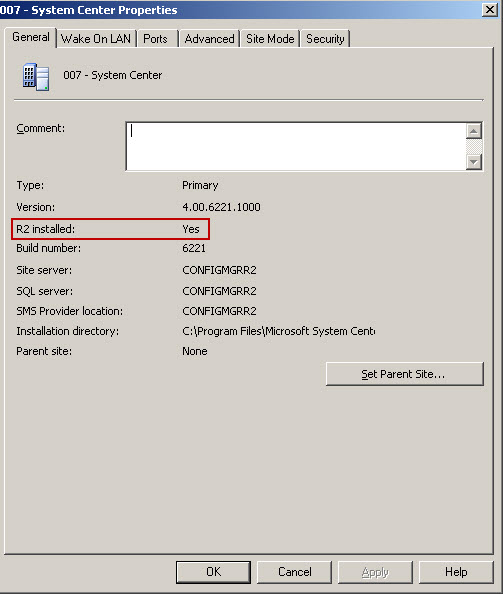Screen dimensions: 503x594
Task: Close the System Center Properties dialog
Action: tap(490, 9)
